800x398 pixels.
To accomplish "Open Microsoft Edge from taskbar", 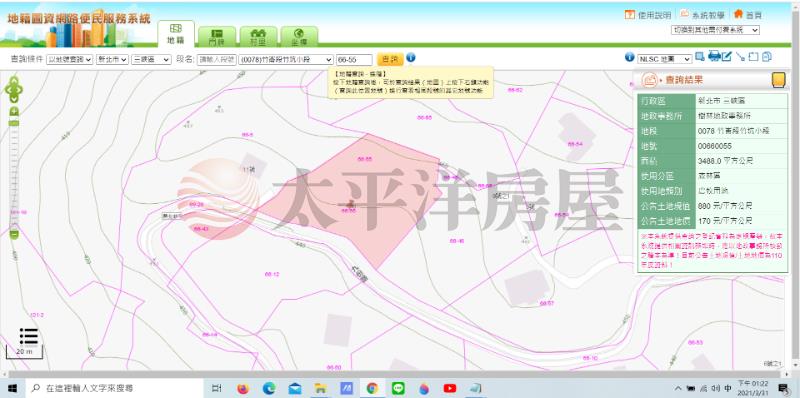I will pyautogui.click(x=269, y=388).
